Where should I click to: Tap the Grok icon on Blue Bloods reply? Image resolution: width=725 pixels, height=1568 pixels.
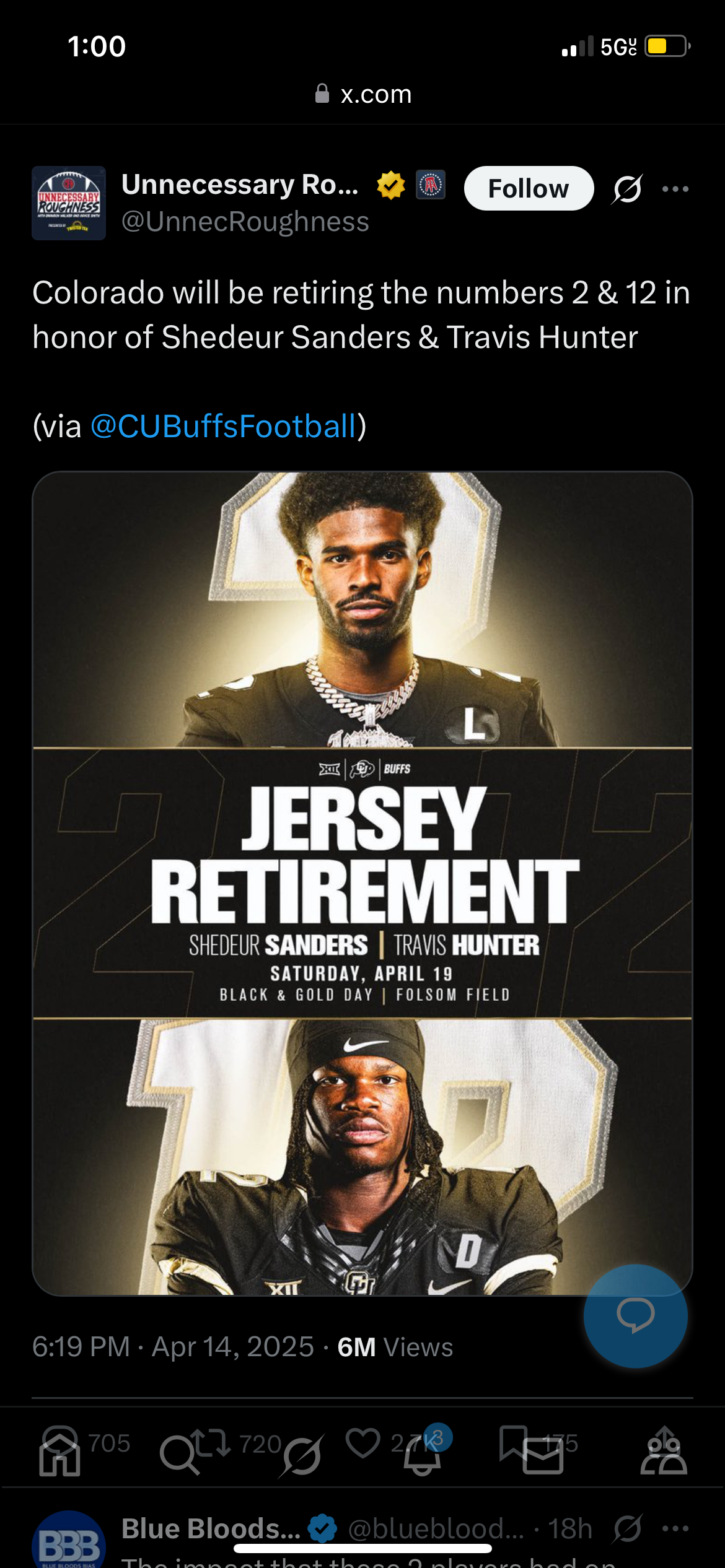point(627,1528)
